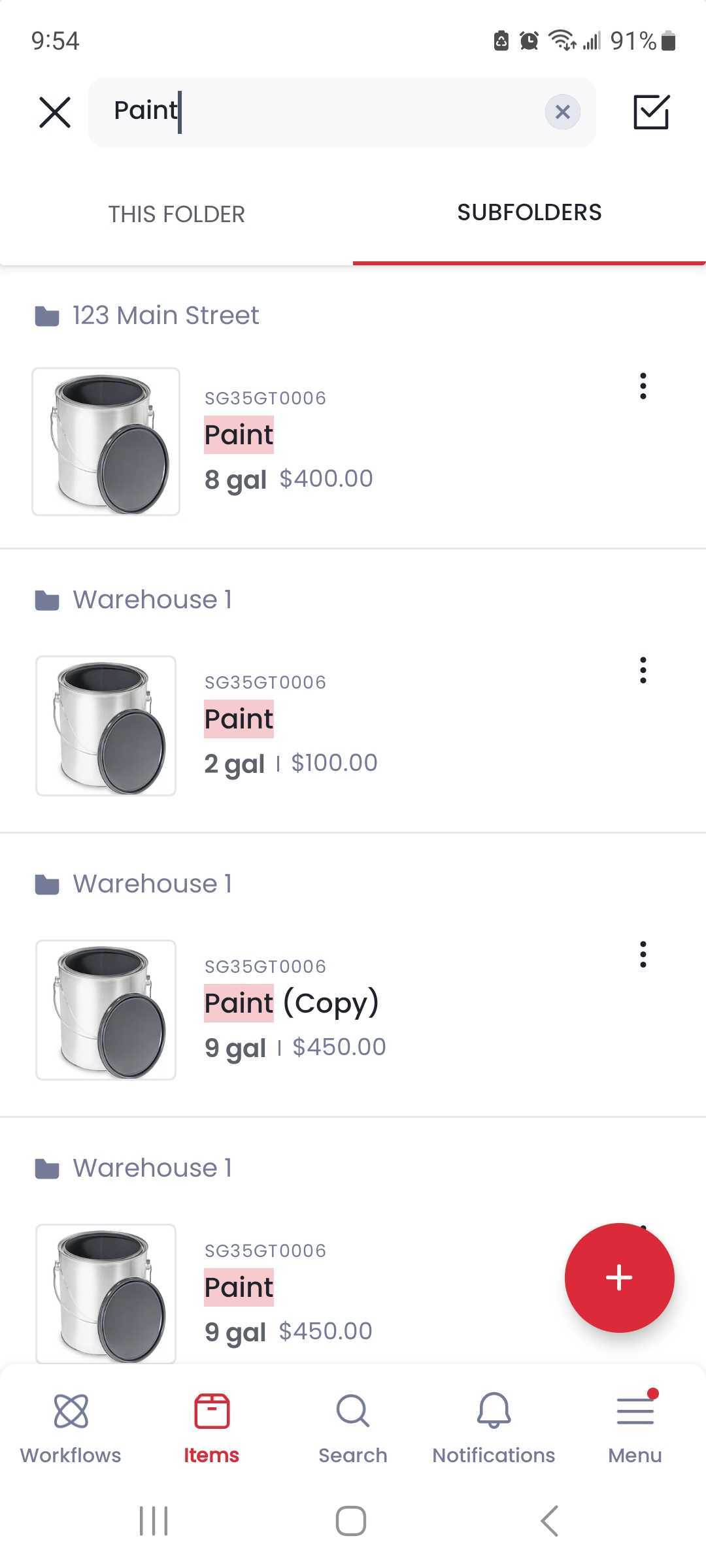
Task: Tap the red add item button
Action: click(619, 1277)
